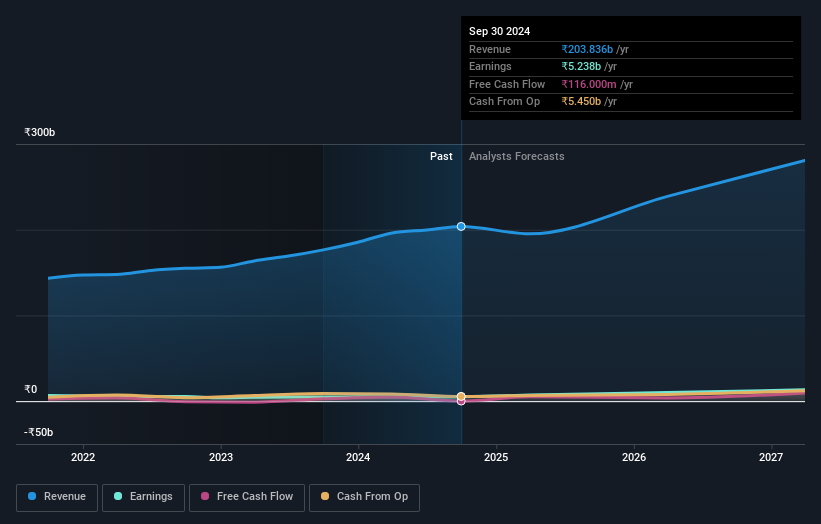
Task: Toggle the Free Cash Flow legend button
Action: pyautogui.click(x=247, y=497)
